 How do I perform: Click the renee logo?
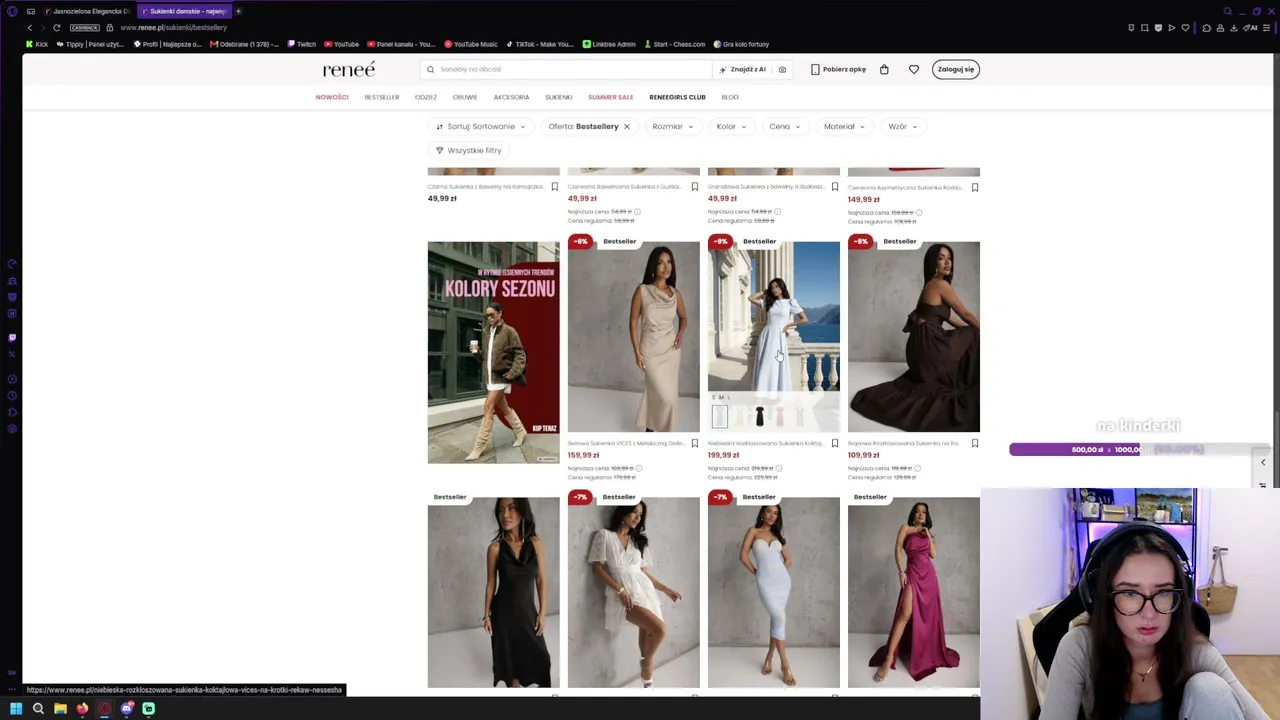[348, 69]
